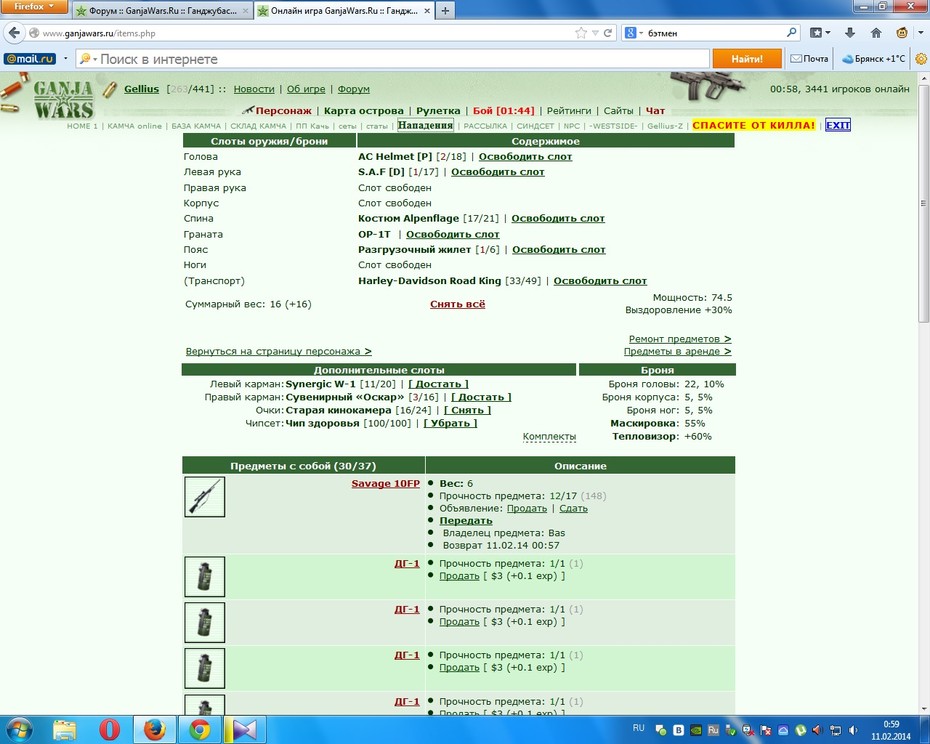Viewport: 930px width, 744px height.
Task: Click Убрать for Чип здоровья
Action: point(450,423)
